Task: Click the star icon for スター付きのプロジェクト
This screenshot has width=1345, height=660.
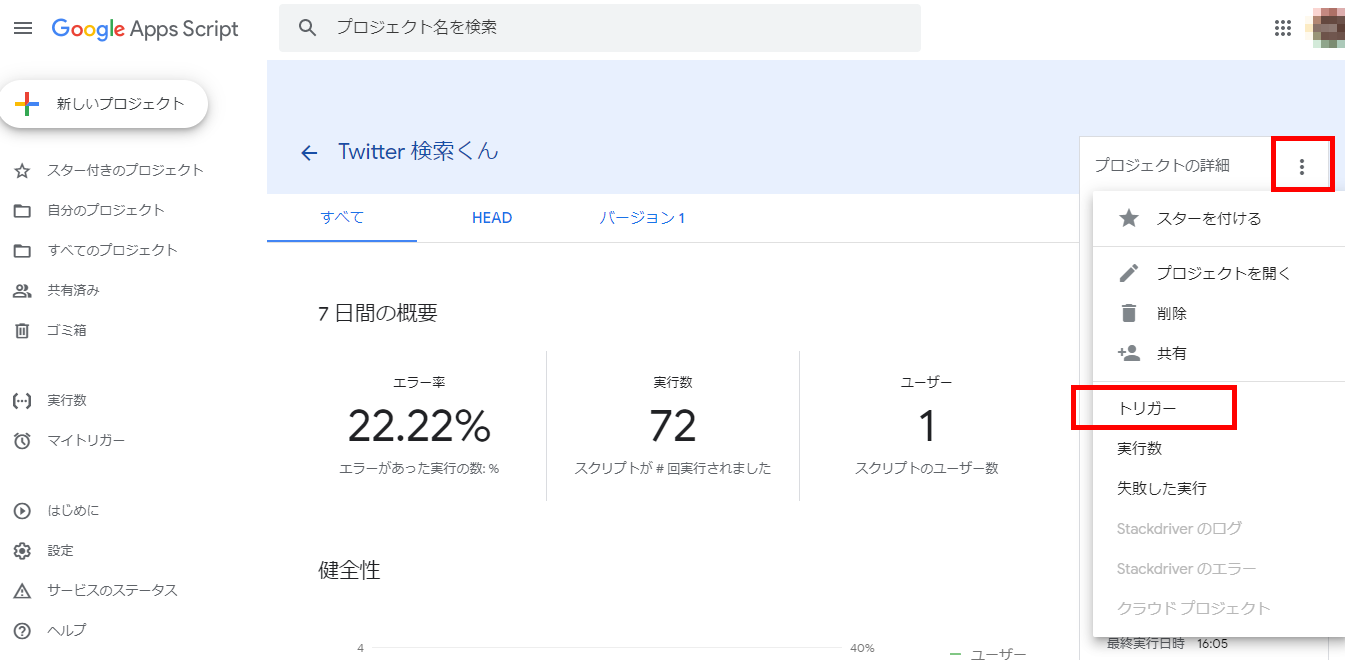Action: tap(22, 171)
